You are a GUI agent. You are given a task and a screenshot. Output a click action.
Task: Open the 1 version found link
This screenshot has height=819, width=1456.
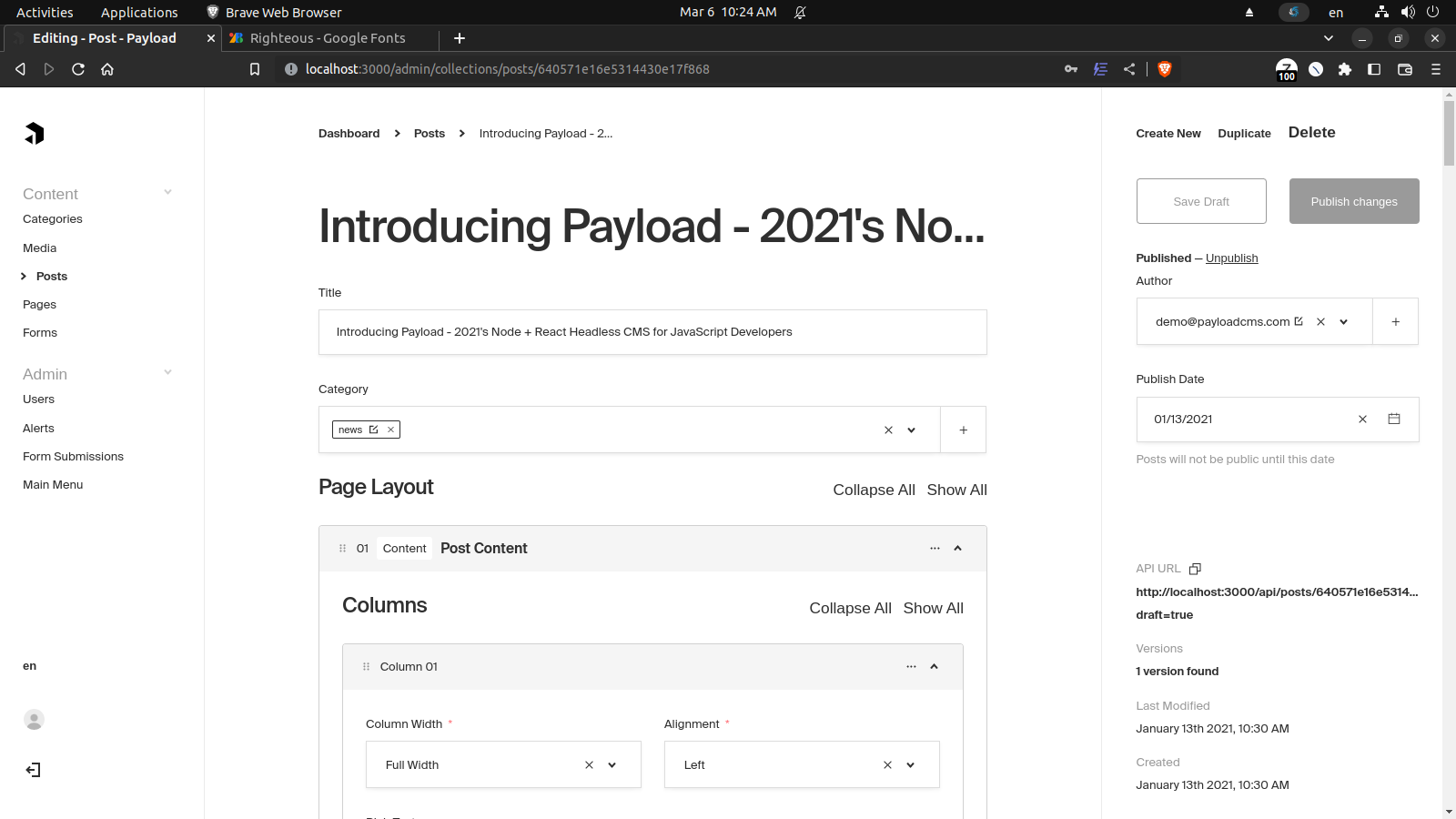point(1178,672)
